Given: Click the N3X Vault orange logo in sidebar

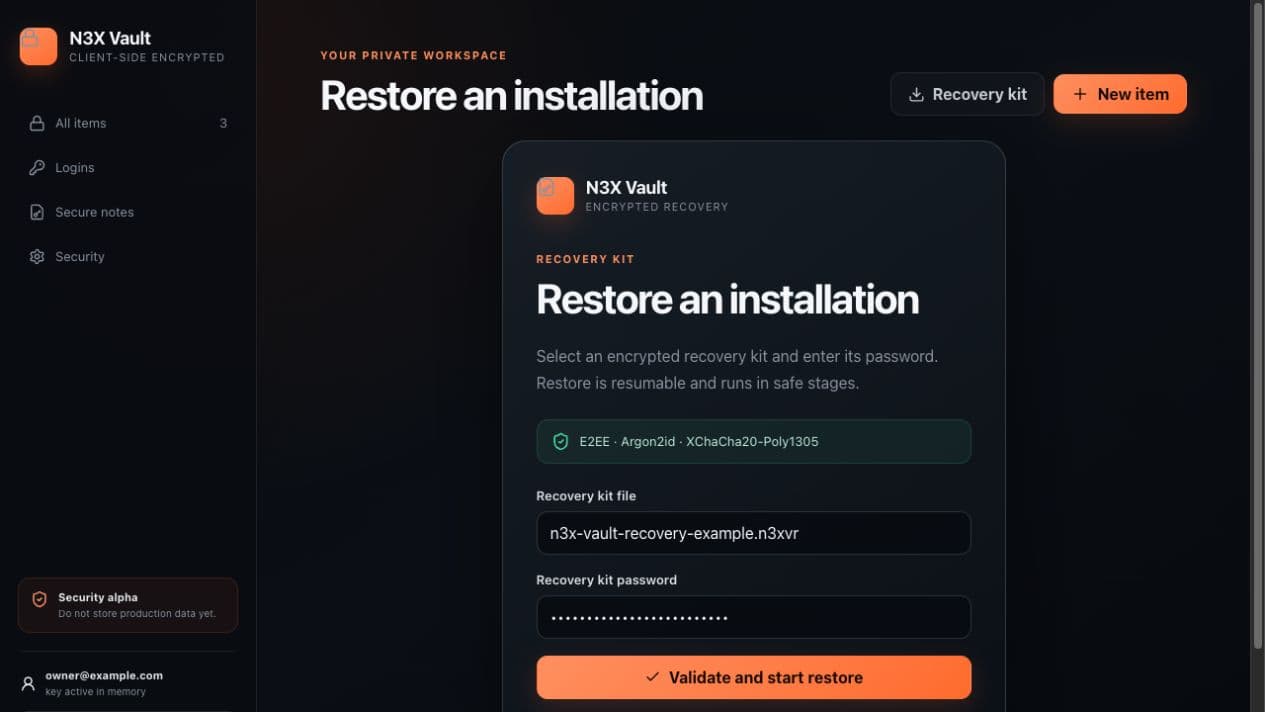Looking at the screenshot, I should pyautogui.click(x=38, y=46).
